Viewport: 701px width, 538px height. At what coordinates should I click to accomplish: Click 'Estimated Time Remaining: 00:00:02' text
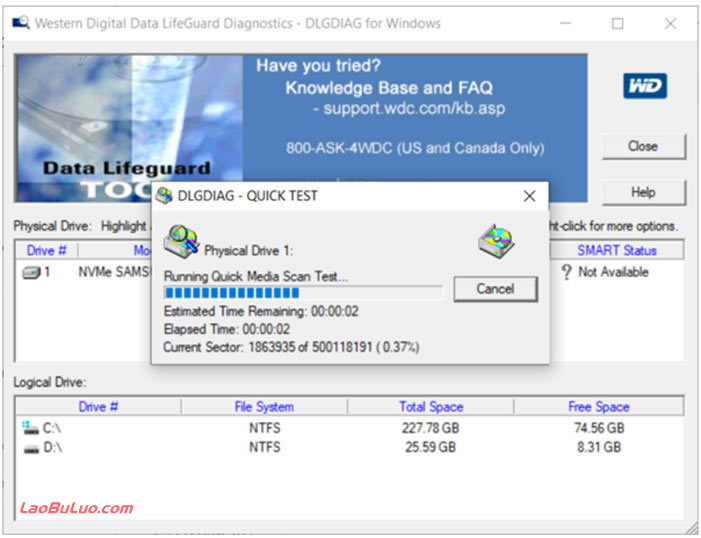pyautogui.click(x=261, y=311)
